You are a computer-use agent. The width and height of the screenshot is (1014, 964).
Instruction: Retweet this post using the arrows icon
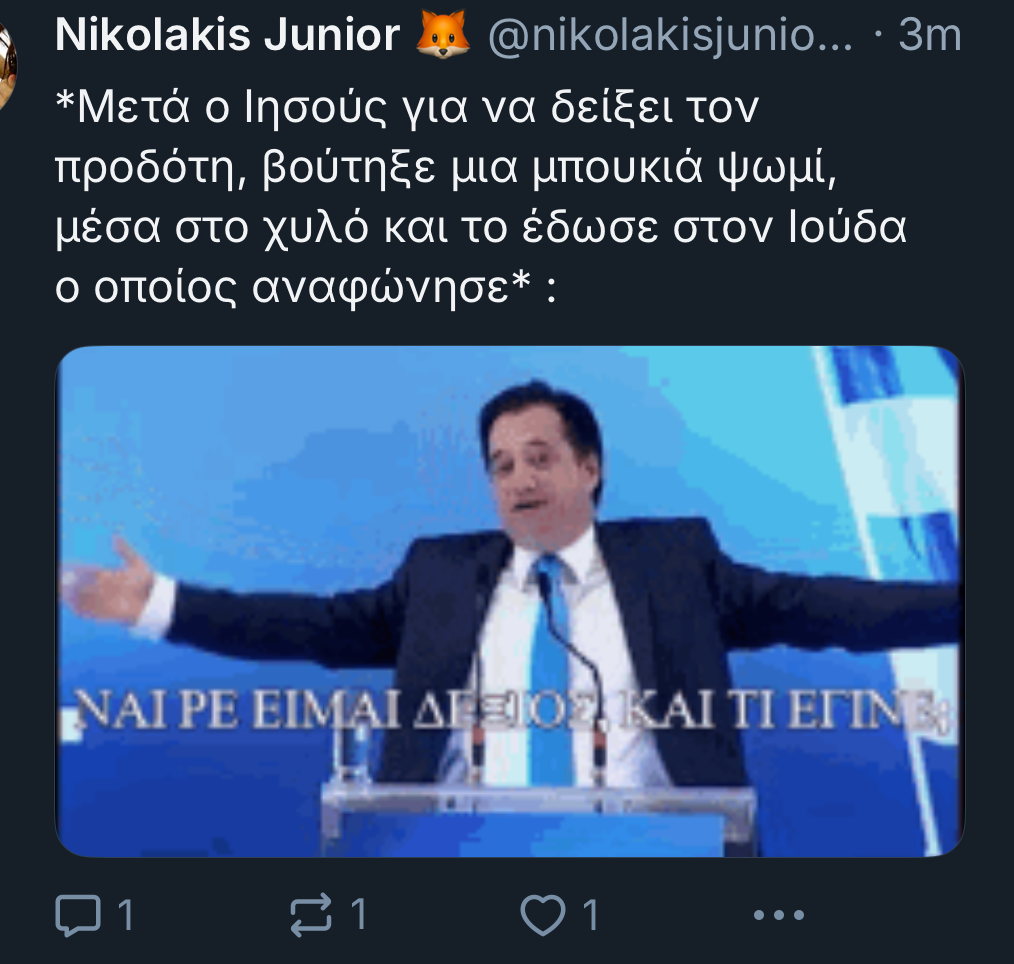(311, 915)
